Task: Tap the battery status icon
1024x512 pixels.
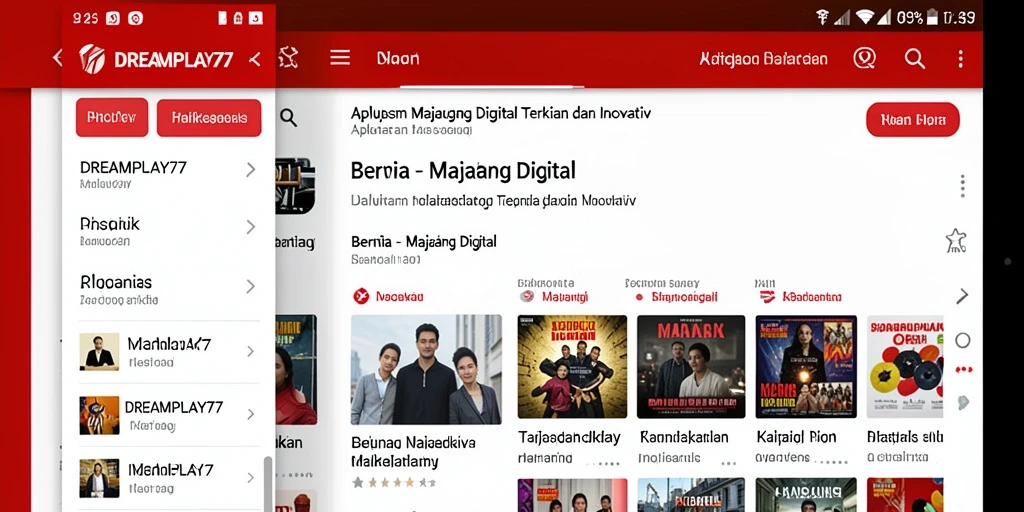Action: pyautogui.click(x=933, y=18)
